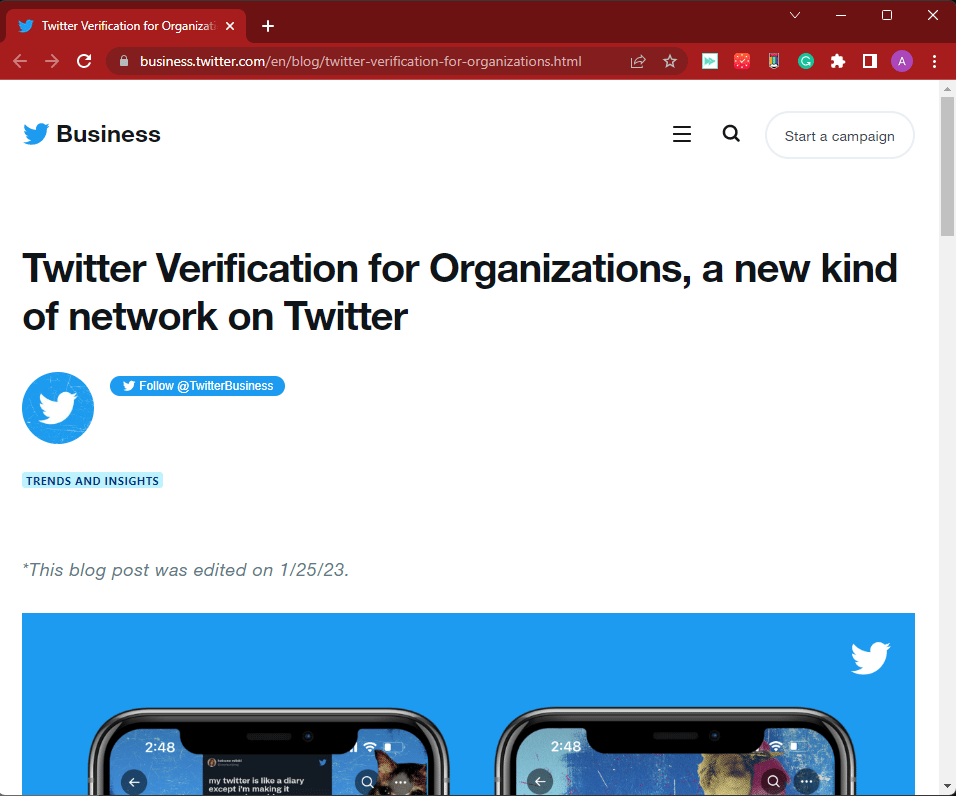Close the Twitter Verification tab

(230, 26)
